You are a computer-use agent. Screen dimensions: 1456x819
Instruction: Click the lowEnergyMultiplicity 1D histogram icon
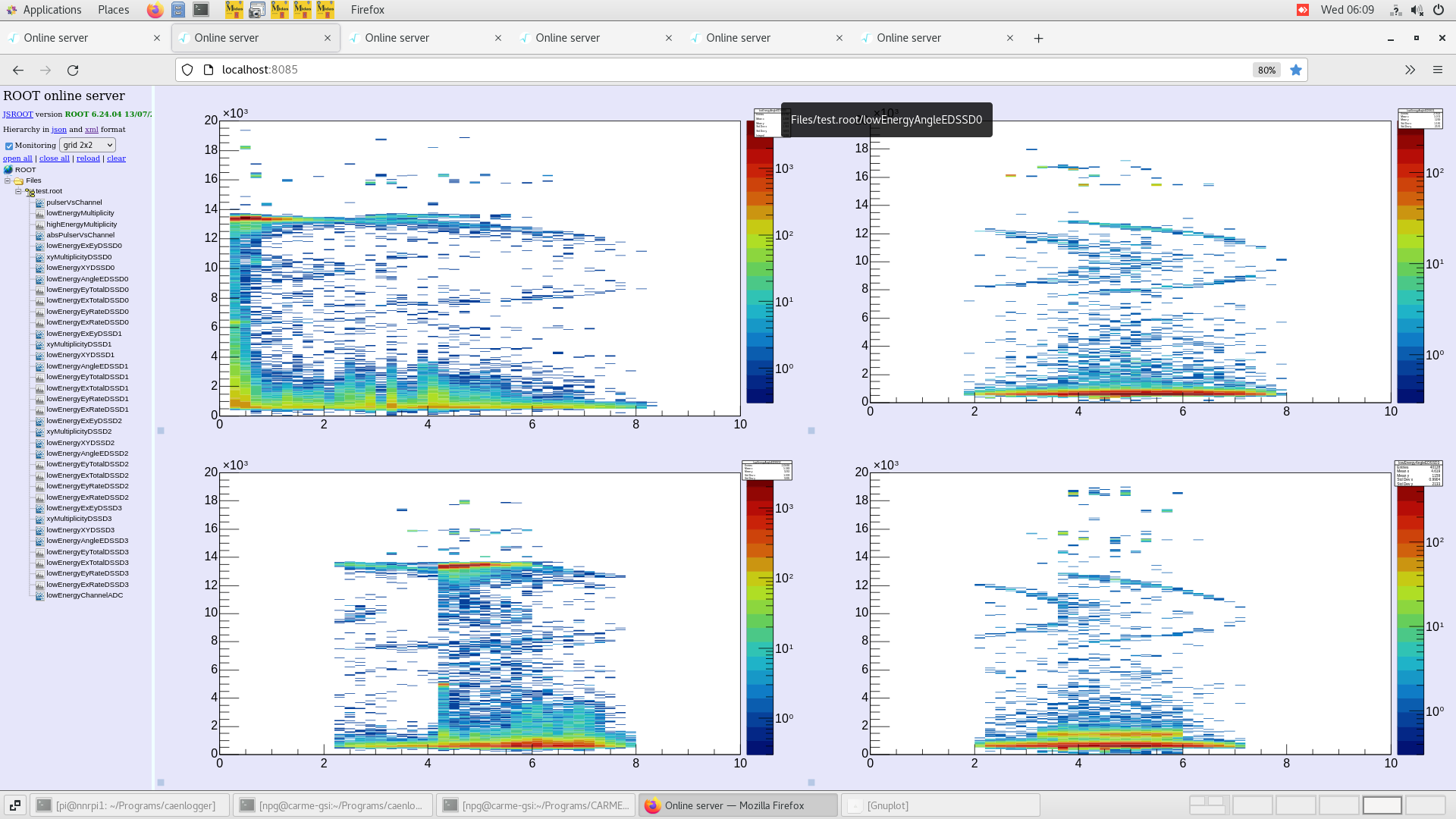tap(39, 213)
